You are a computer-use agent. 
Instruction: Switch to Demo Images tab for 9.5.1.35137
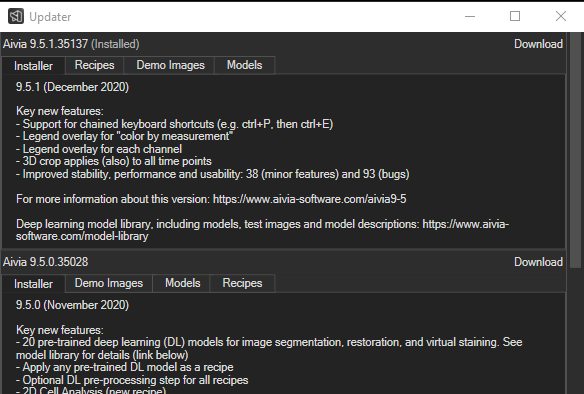(x=170, y=65)
